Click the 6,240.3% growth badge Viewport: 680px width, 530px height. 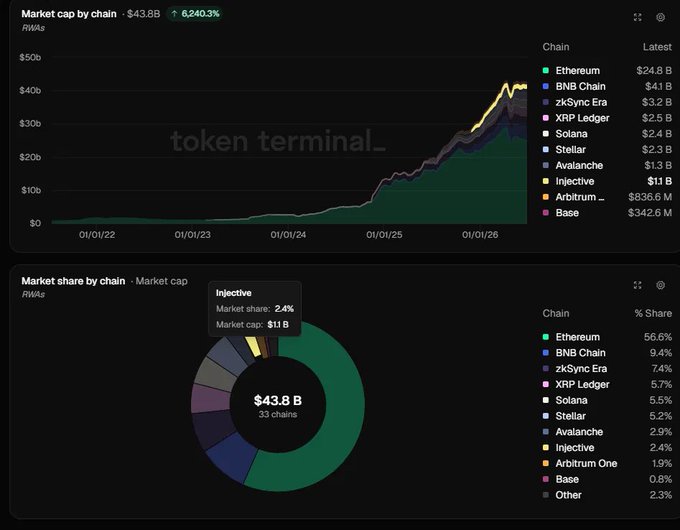click(195, 14)
